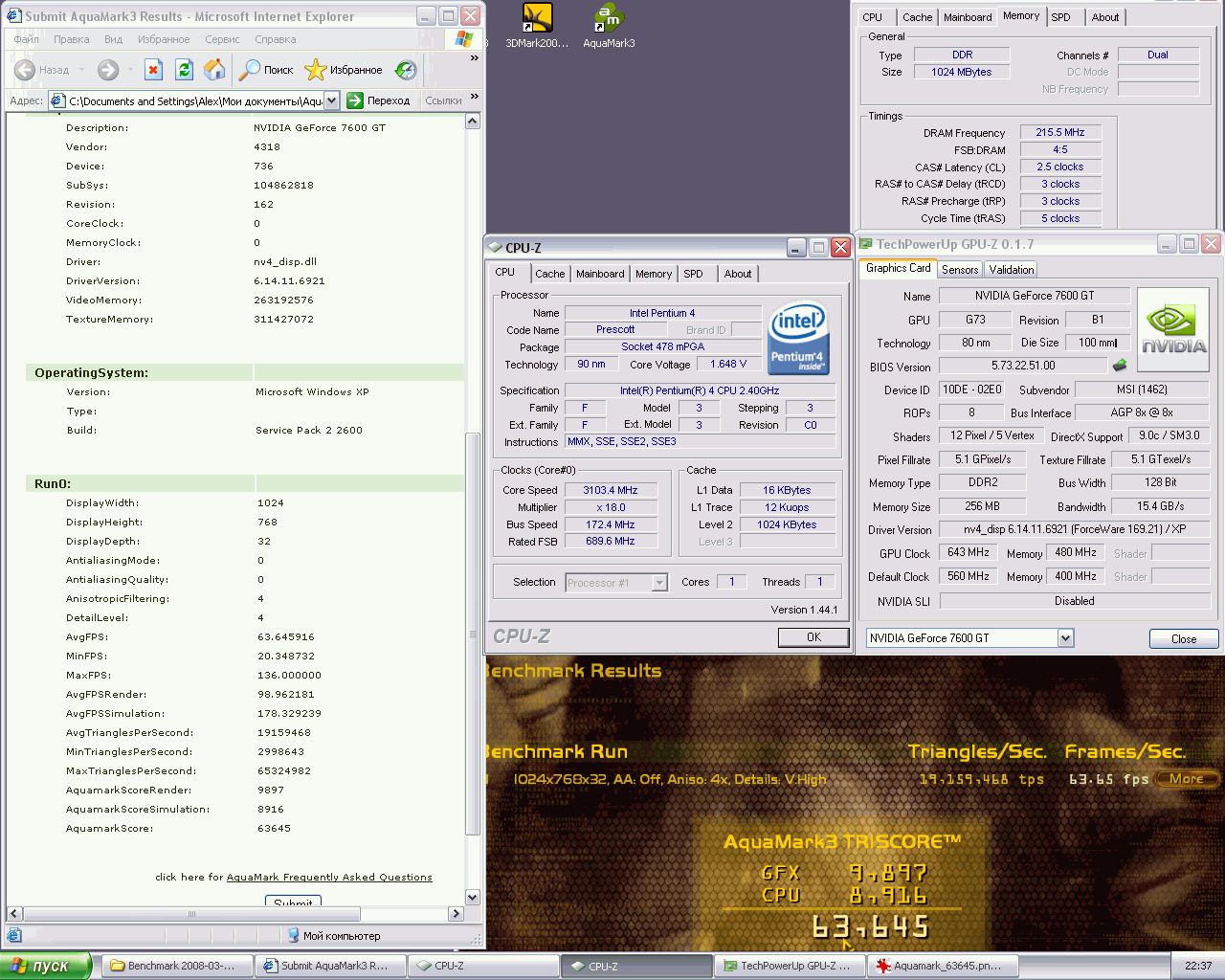Click the Submit button on AquaMark3 page

(293, 902)
